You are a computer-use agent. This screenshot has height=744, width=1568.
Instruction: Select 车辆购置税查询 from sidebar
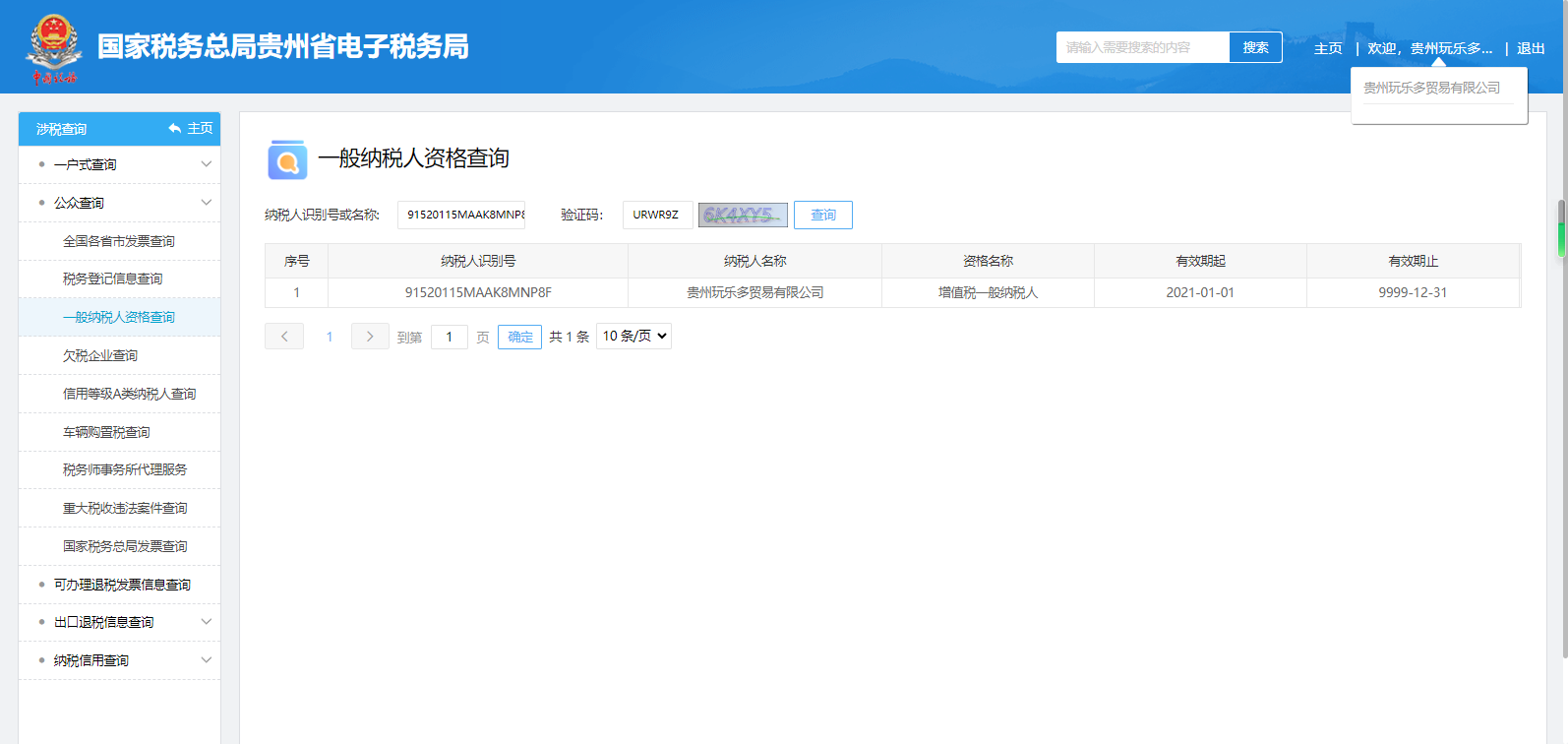(x=106, y=432)
